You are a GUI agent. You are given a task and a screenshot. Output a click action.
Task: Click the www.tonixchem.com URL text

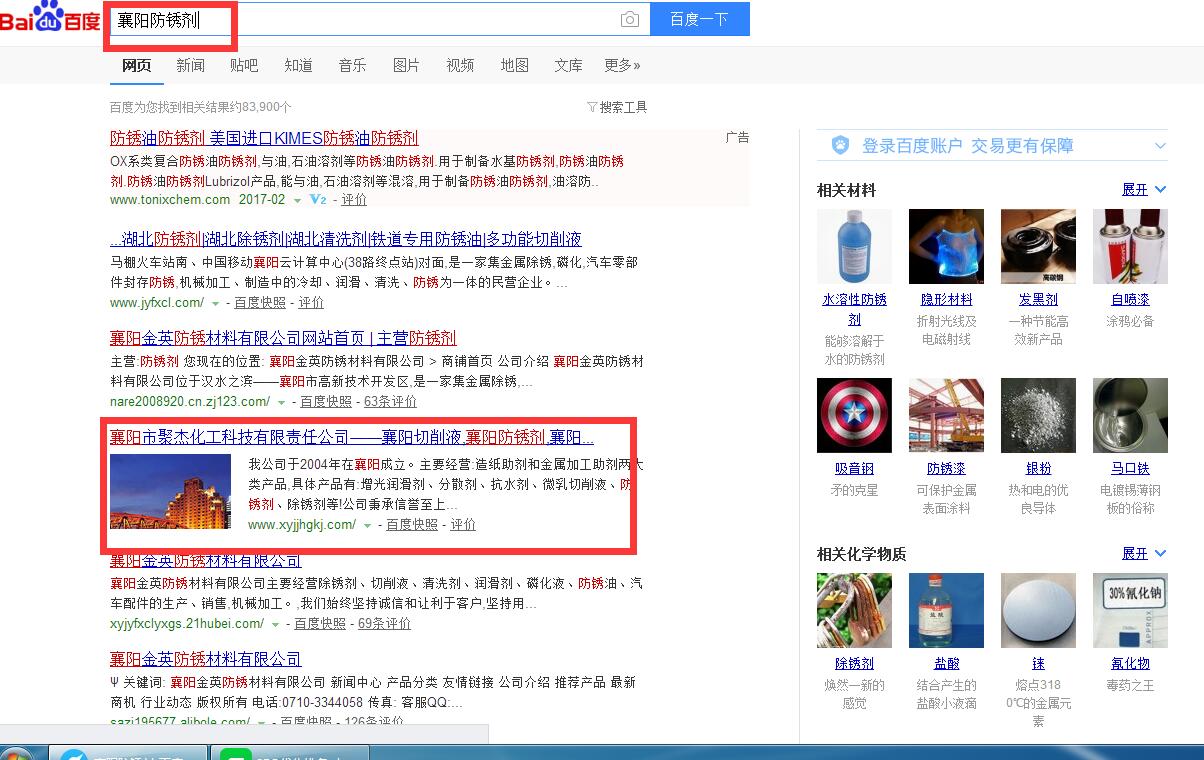170,200
